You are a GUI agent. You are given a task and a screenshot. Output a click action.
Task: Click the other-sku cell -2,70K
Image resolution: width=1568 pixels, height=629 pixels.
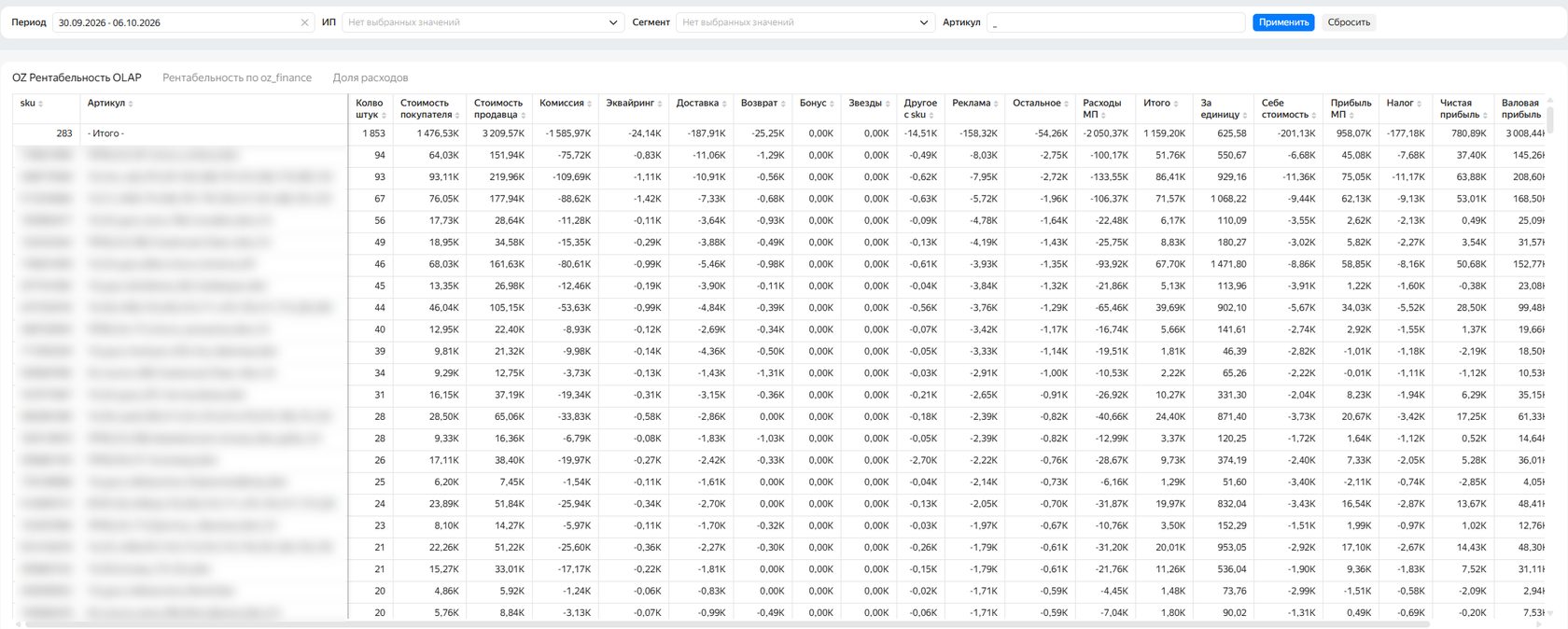924,460
